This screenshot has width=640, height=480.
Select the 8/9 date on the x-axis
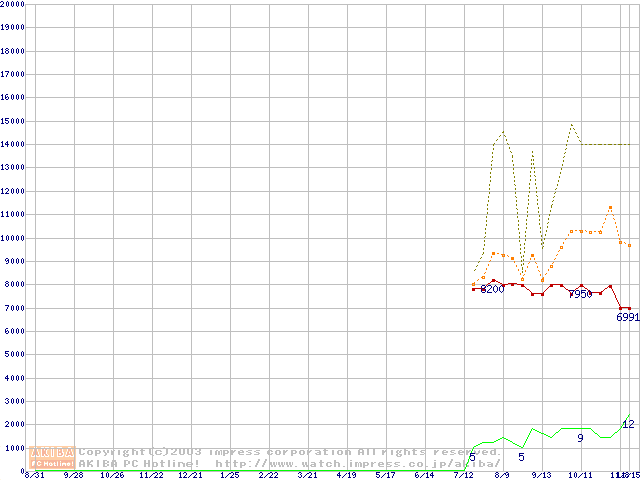(502, 475)
